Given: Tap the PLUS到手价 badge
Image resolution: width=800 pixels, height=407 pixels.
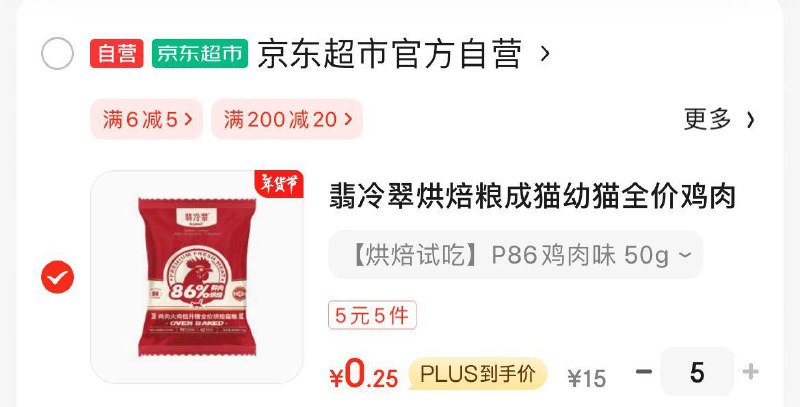Looking at the screenshot, I should coord(478,374).
